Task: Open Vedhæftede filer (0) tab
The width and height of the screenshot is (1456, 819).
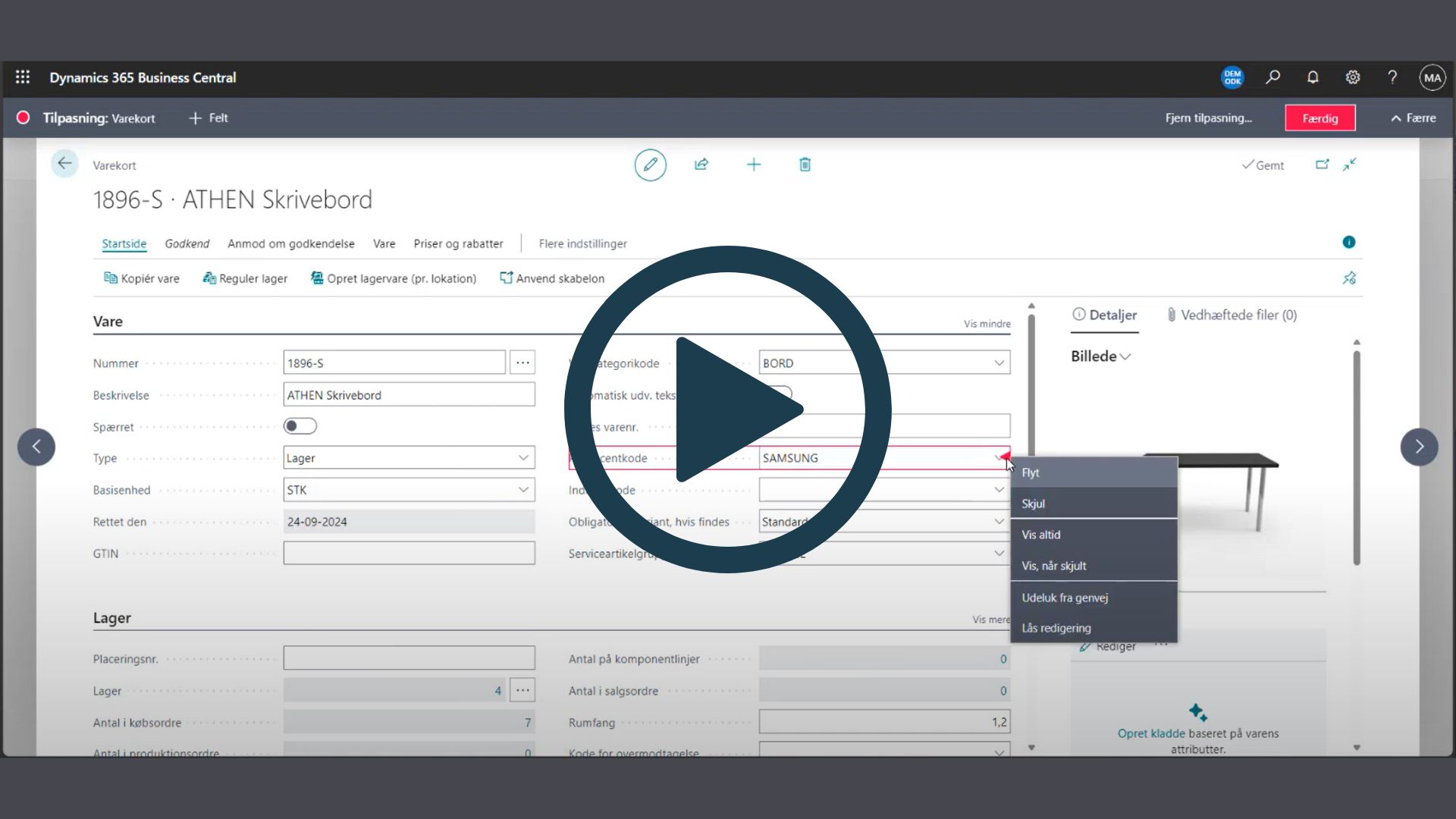Action: click(x=1232, y=315)
